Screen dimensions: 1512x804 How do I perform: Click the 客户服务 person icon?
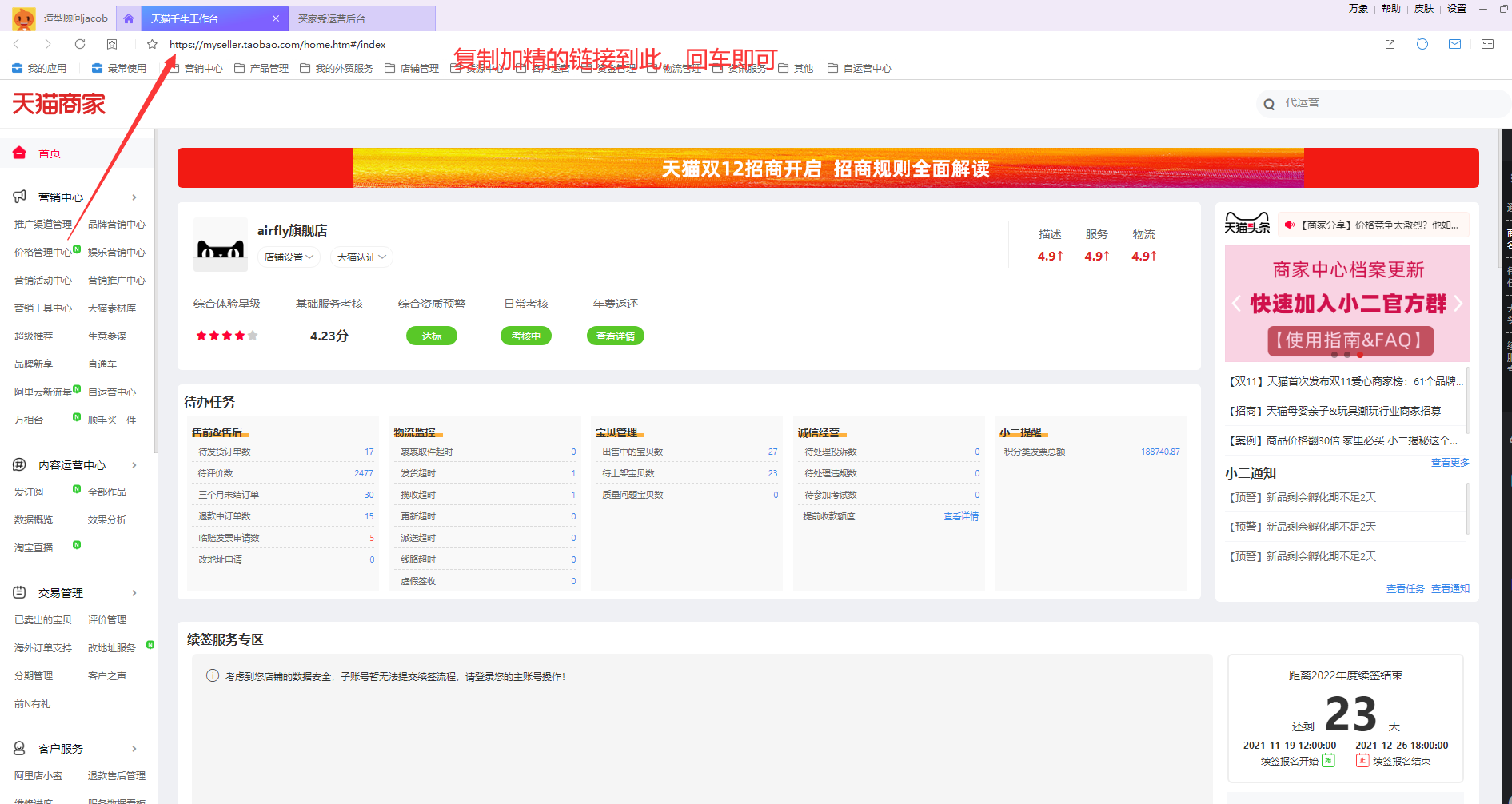pyautogui.click(x=19, y=748)
